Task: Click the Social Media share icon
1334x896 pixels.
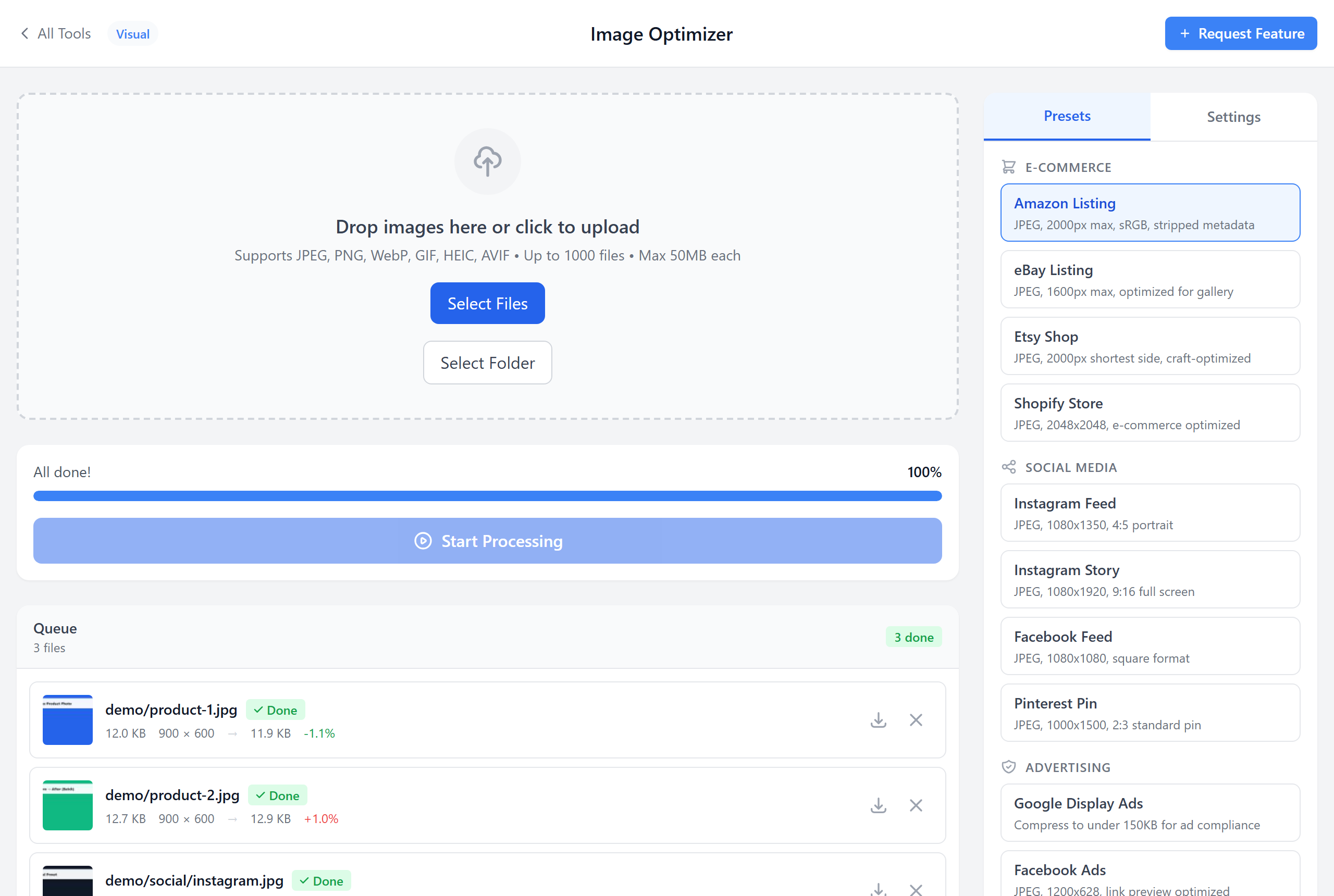Action: (x=1009, y=467)
